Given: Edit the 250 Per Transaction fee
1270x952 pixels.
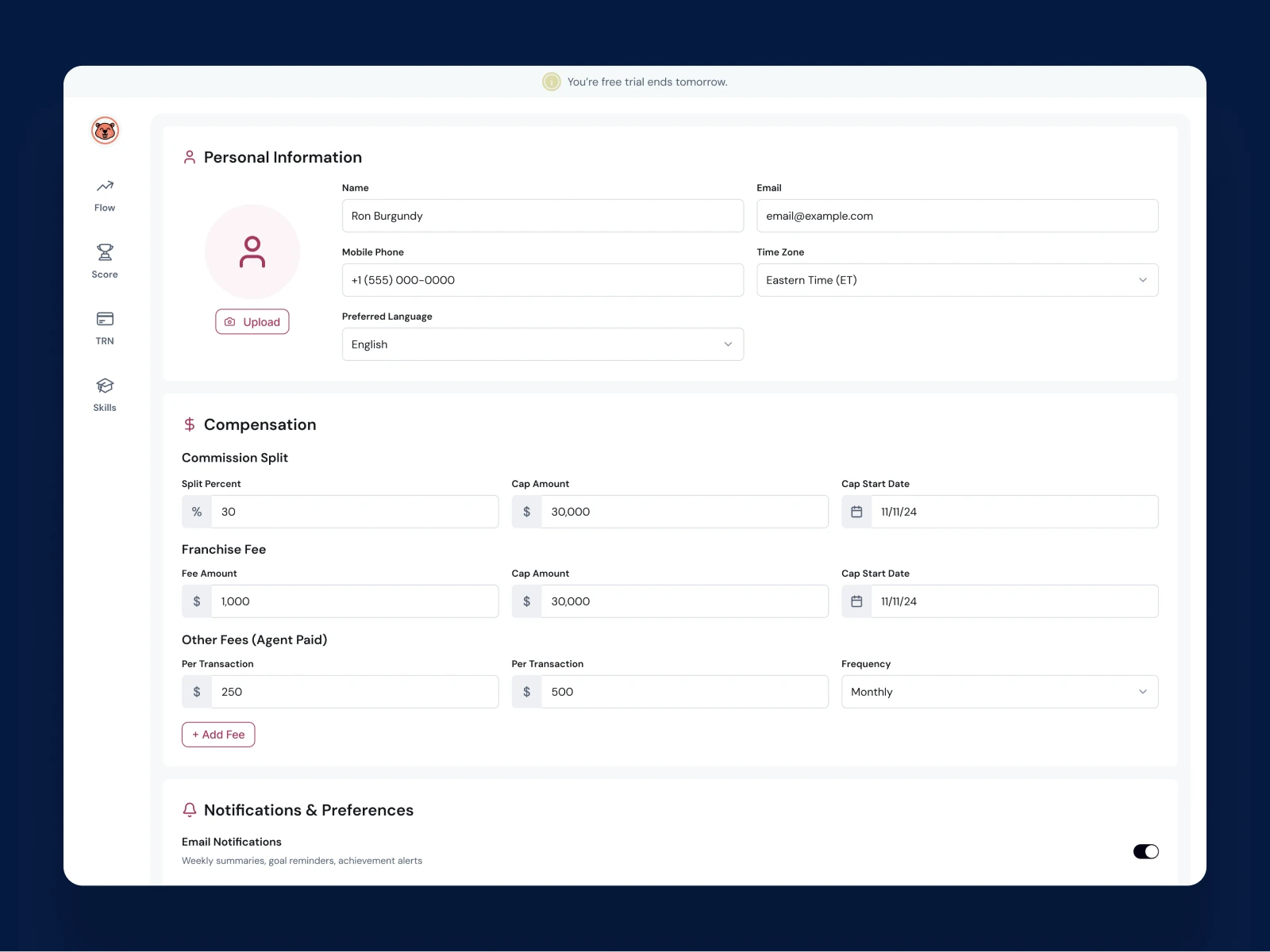Looking at the screenshot, I should [355, 692].
